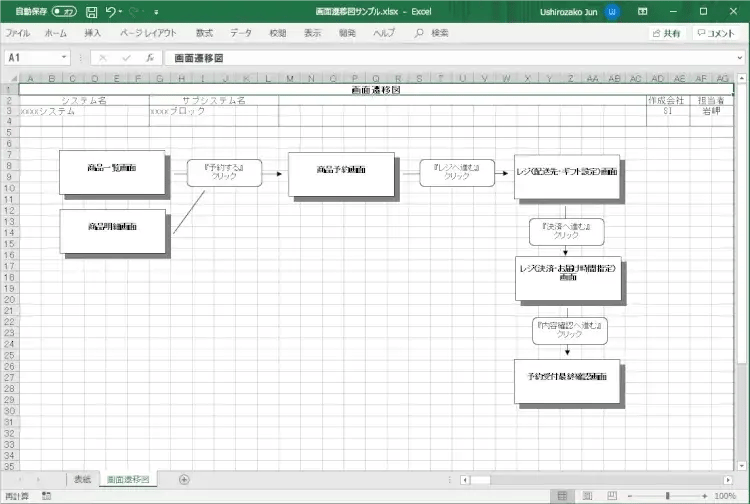750x504 pixels.
Task: Open the 挿入 ribbon tab
Action: point(93,33)
